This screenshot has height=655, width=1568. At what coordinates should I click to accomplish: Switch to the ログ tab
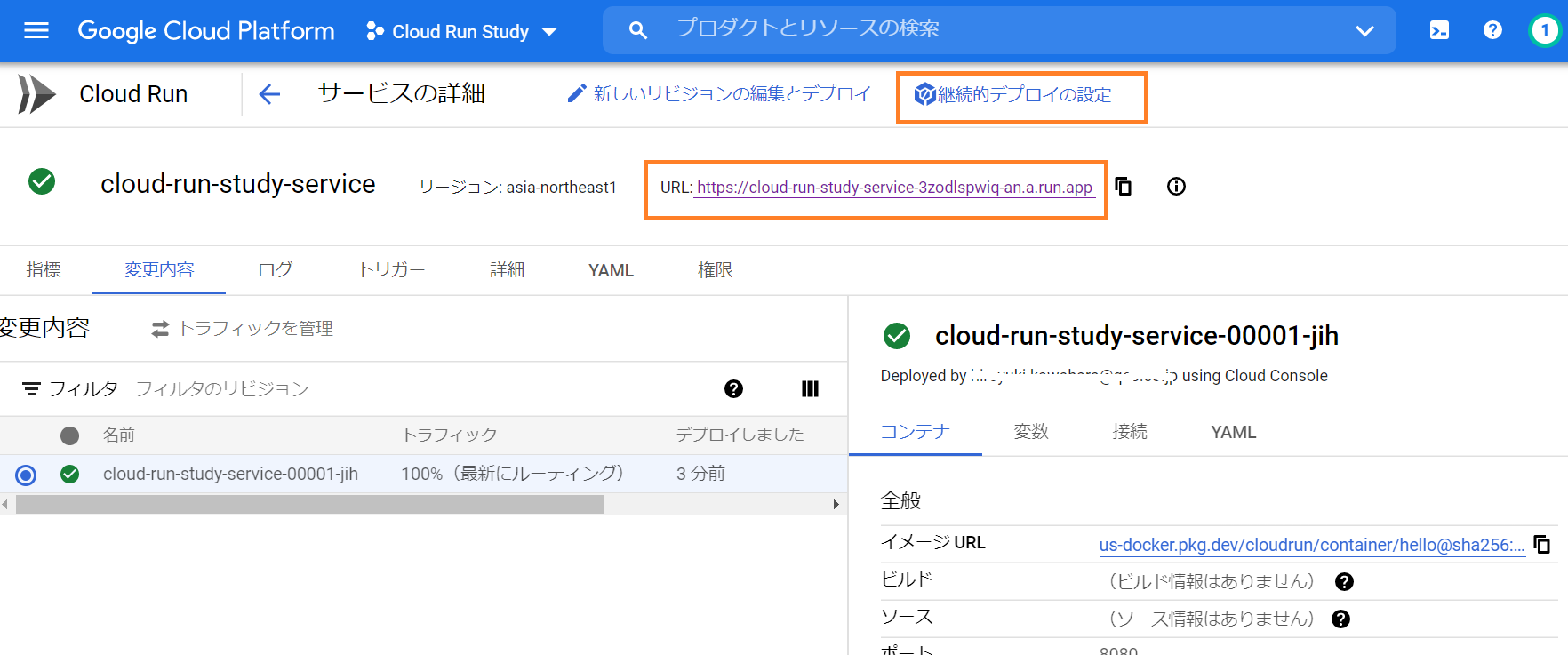(x=276, y=269)
